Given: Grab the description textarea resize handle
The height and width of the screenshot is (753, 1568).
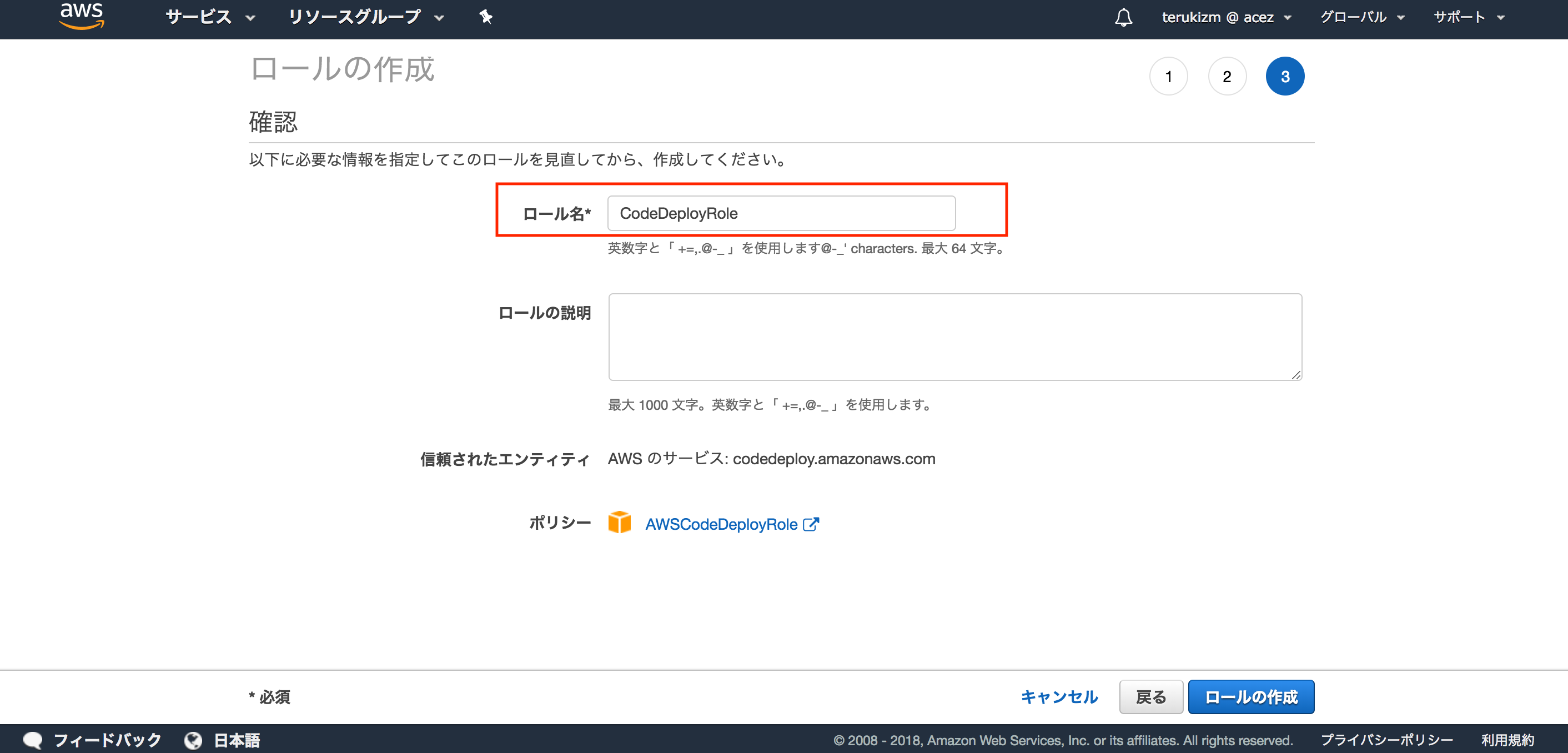Looking at the screenshot, I should pos(1296,375).
